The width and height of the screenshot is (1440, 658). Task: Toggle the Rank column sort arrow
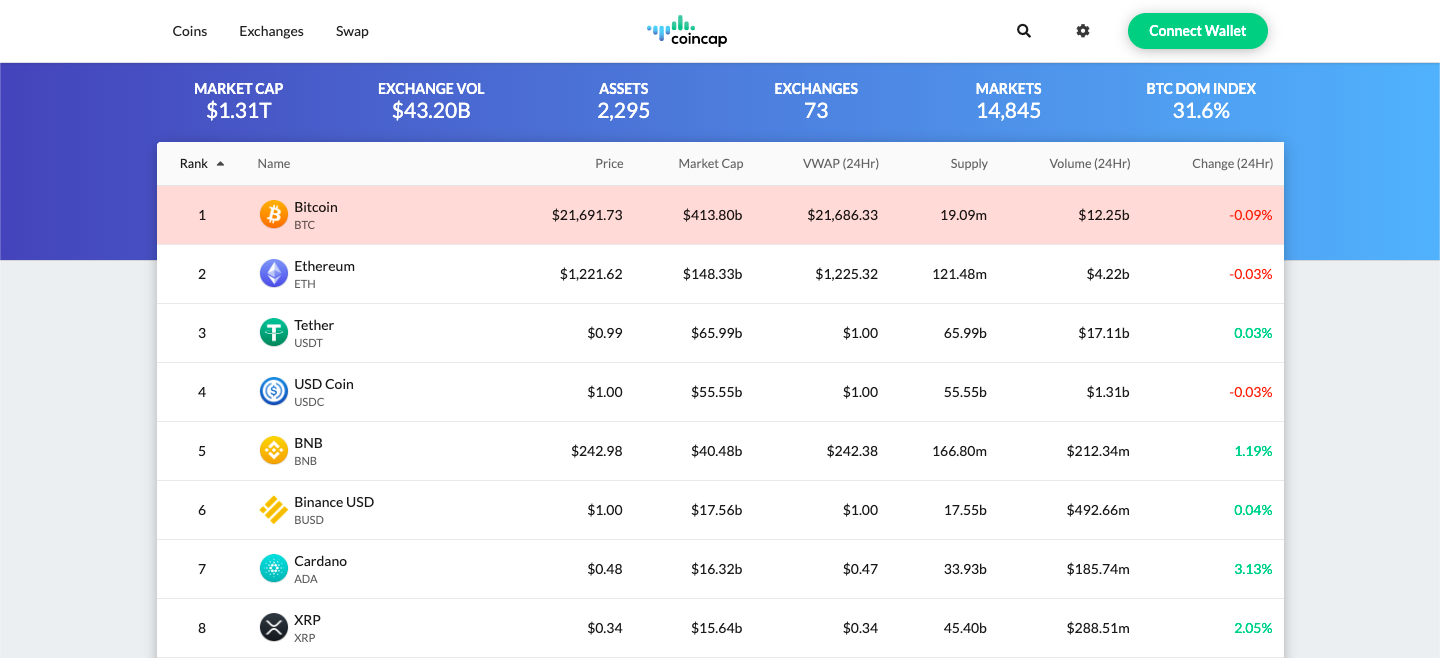220,162
